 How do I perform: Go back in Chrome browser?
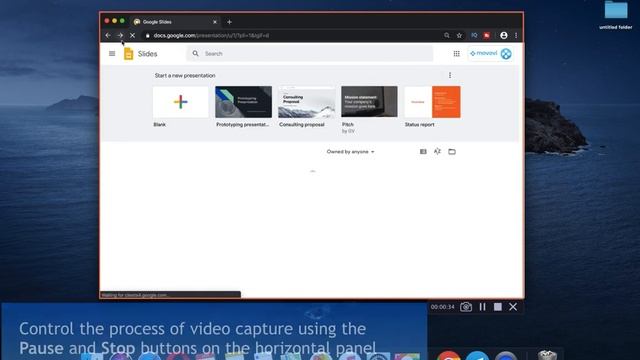click(108, 36)
